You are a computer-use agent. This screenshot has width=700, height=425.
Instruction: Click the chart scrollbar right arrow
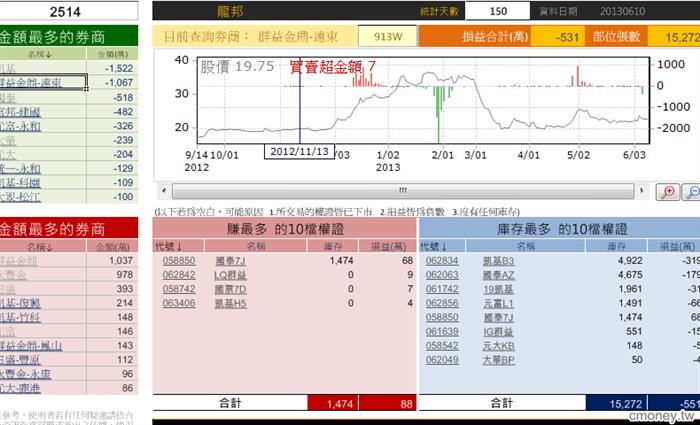642,191
